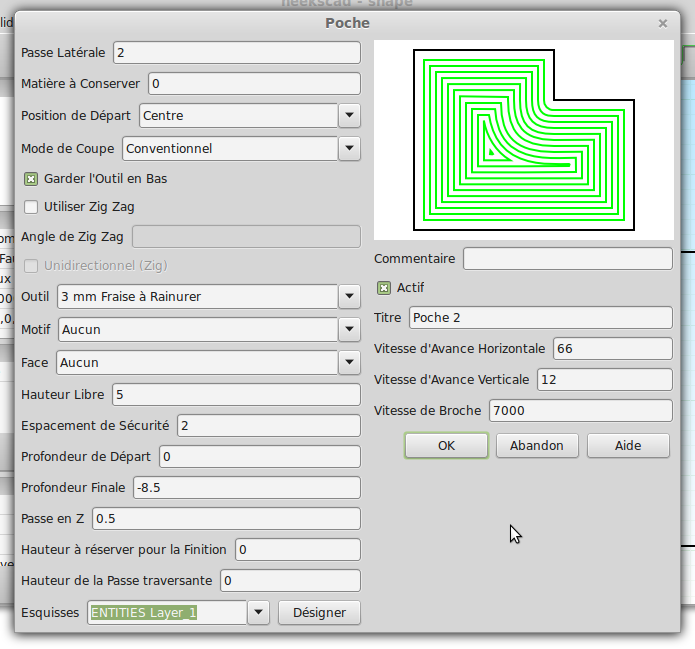The width and height of the screenshot is (695, 649).
Task: Click the OK button
Action: tap(446, 446)
